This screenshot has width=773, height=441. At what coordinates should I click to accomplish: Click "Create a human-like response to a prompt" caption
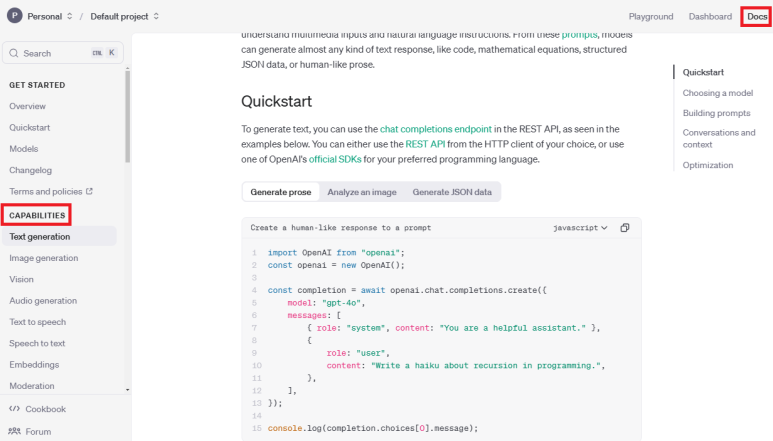pos(341,228)
